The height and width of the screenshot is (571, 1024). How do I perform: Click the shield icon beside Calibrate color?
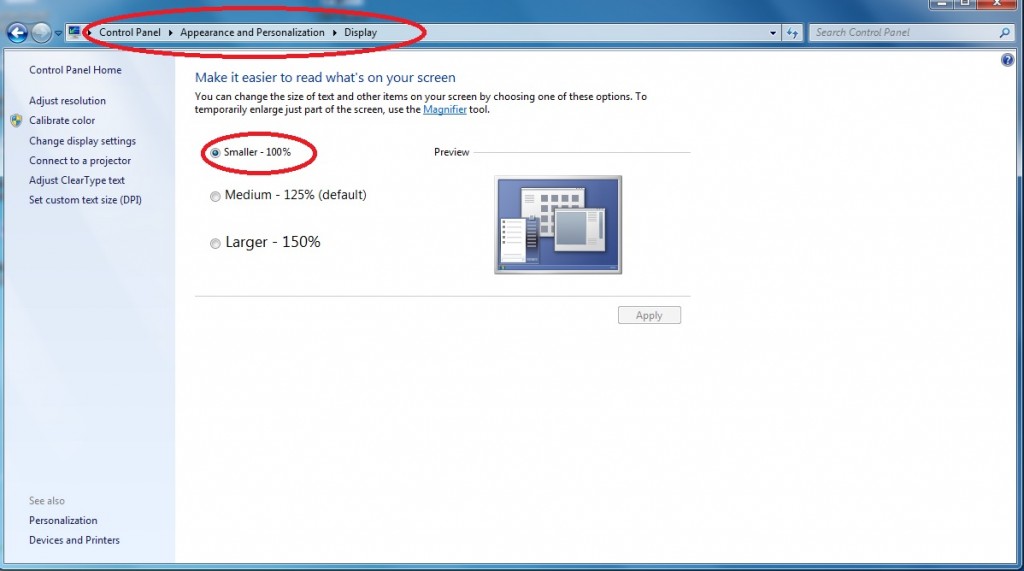(16, 120)
